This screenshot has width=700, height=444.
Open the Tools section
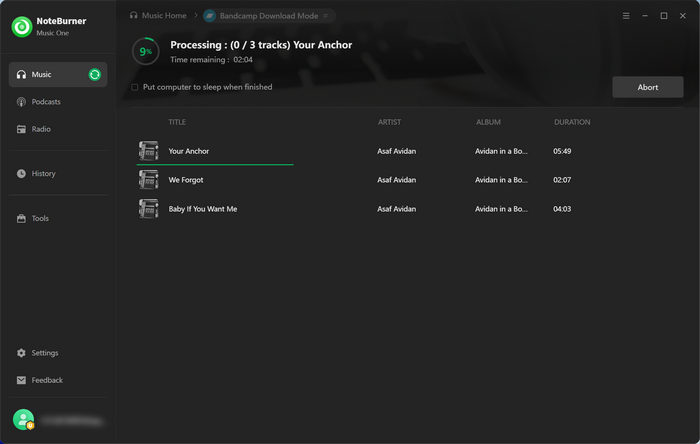(58, 218)
